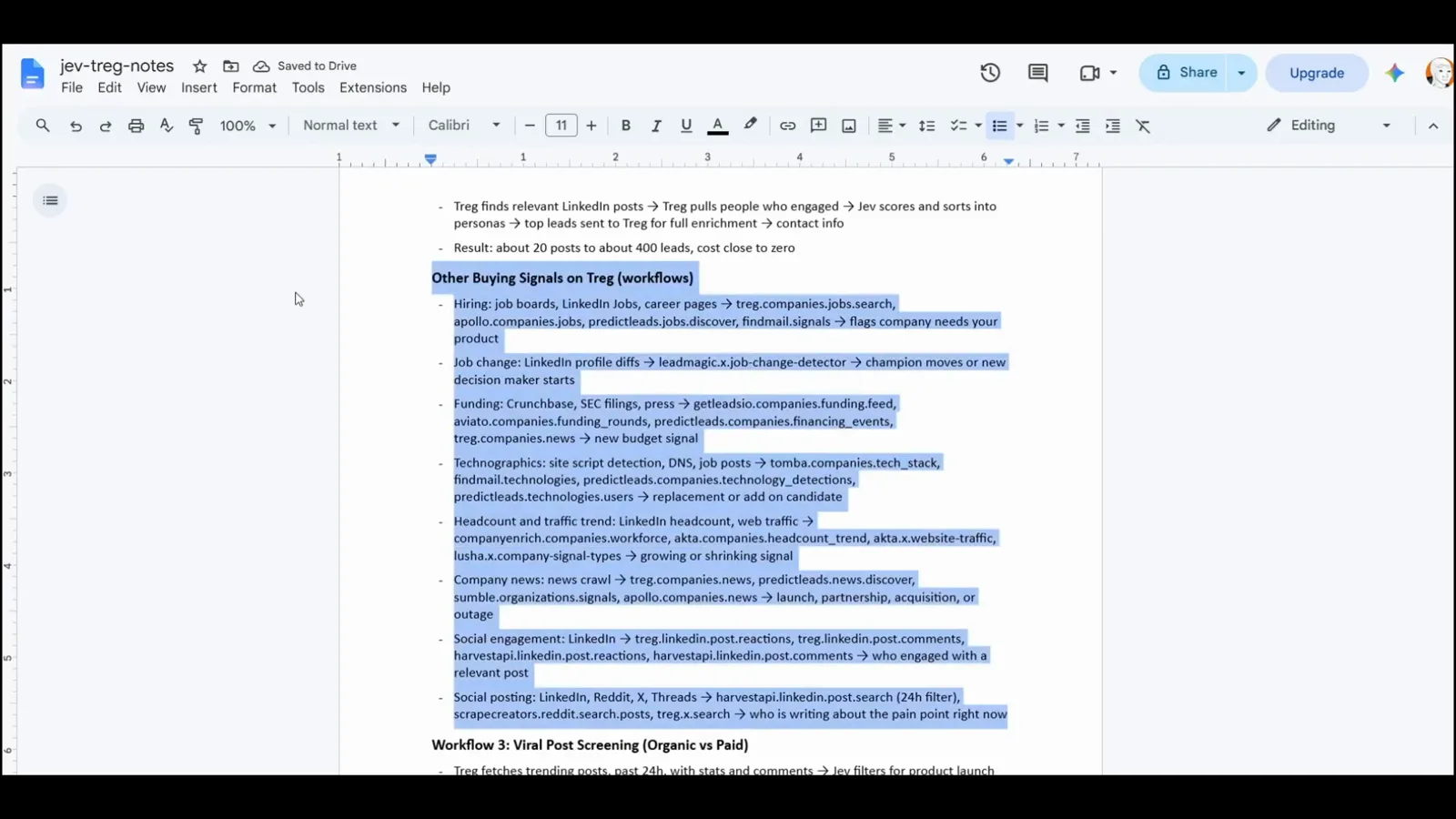Open the Tools menu
The height and width of the screenshot is (819, 1456).
pyautogui.click(x=308, y=88)
